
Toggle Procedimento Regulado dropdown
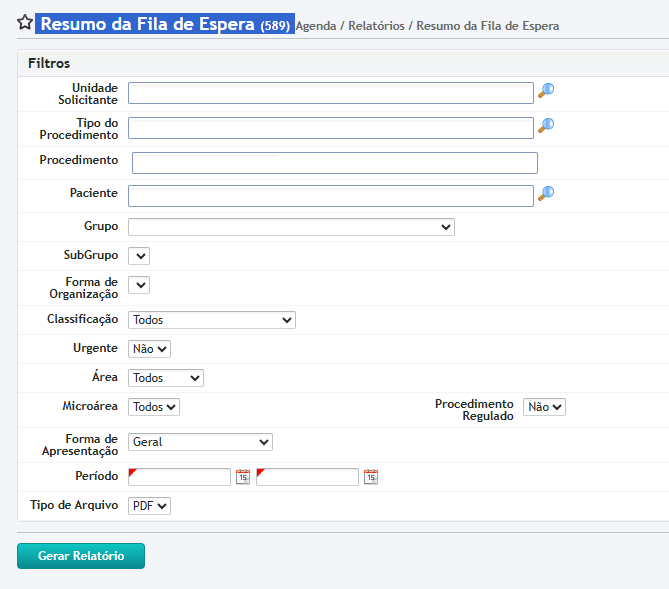pyautogui.click(x=545, y=407)
